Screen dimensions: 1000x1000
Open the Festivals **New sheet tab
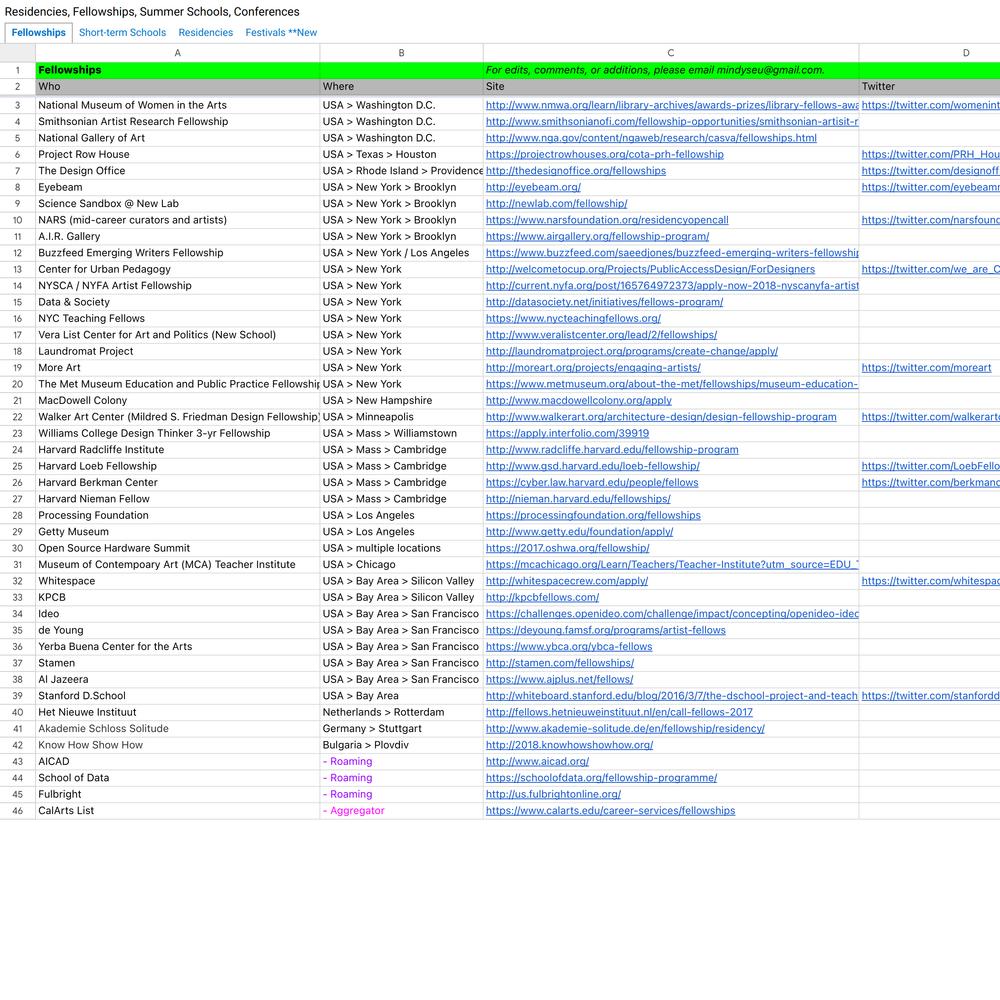[281, 33]
